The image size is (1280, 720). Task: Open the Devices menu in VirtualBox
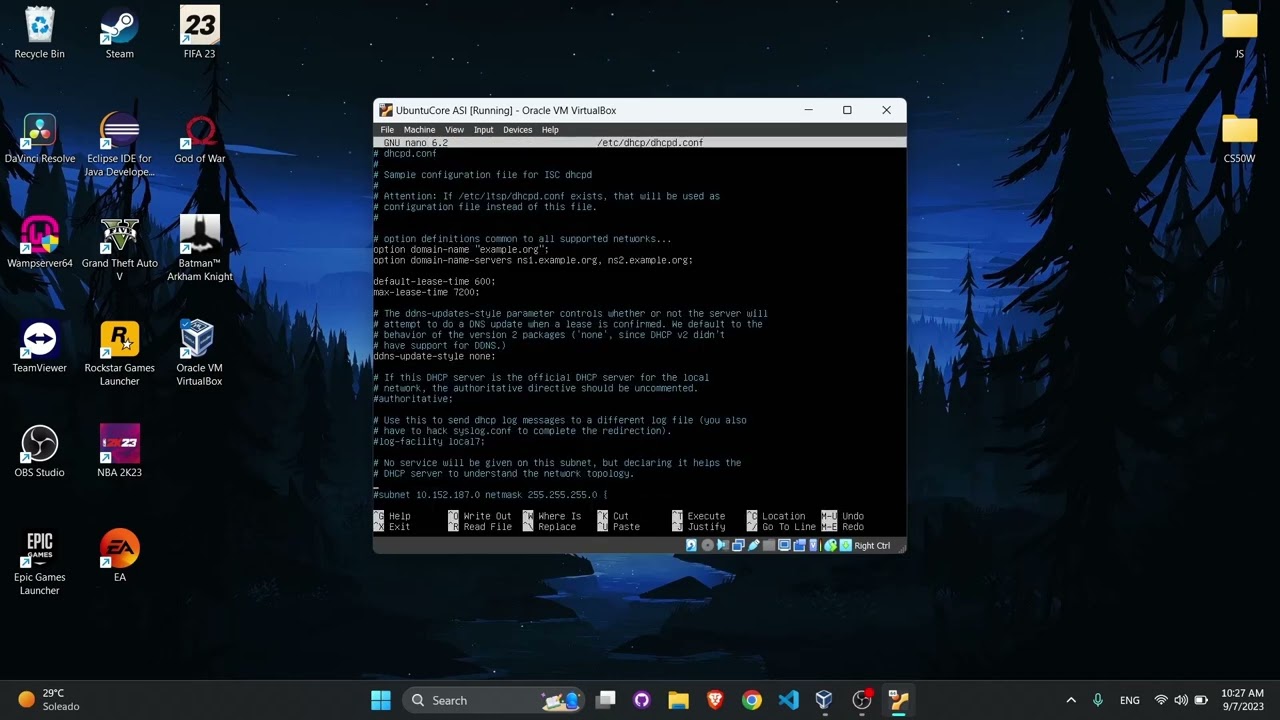tap(517, 130)
